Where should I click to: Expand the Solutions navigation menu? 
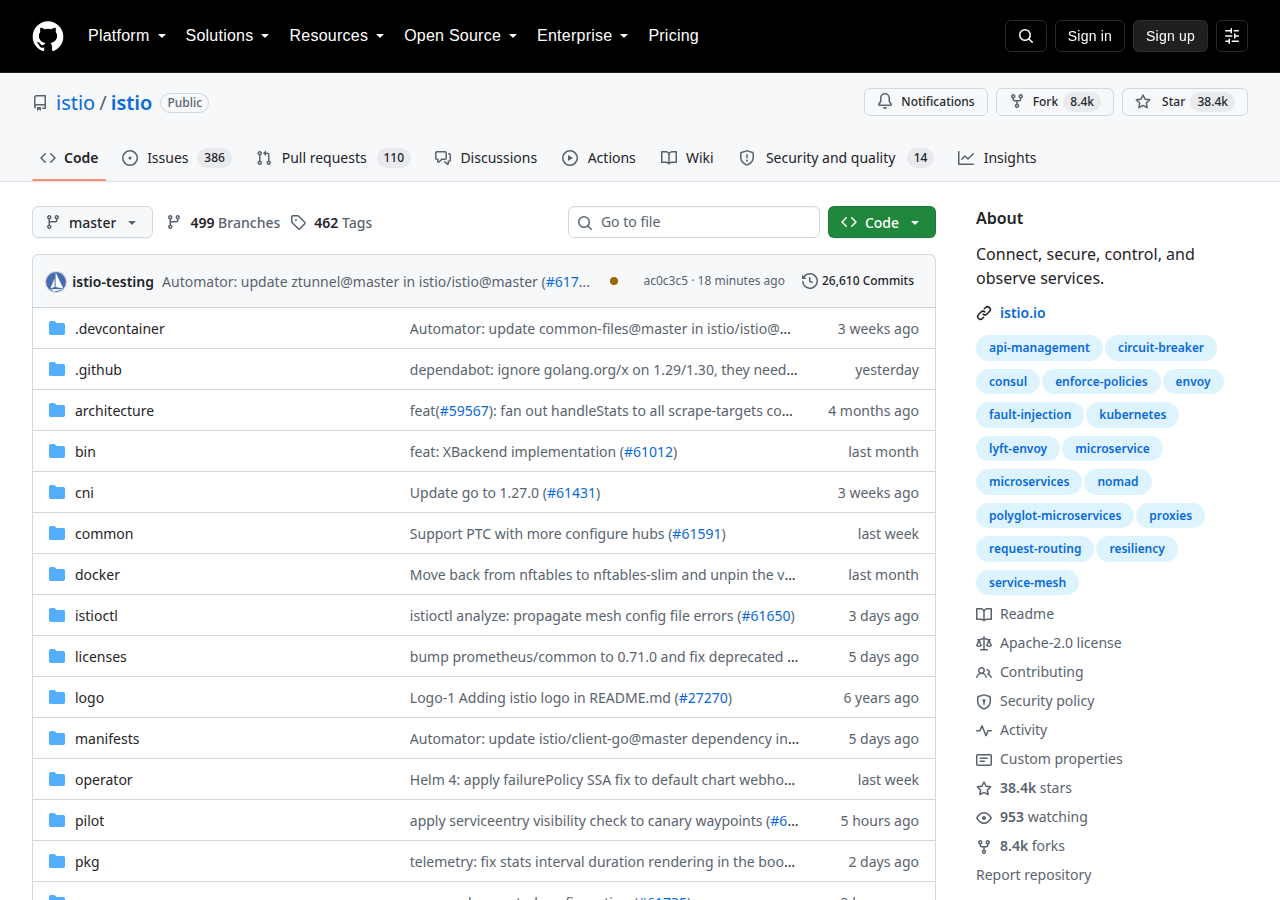(x=227, y=36)
